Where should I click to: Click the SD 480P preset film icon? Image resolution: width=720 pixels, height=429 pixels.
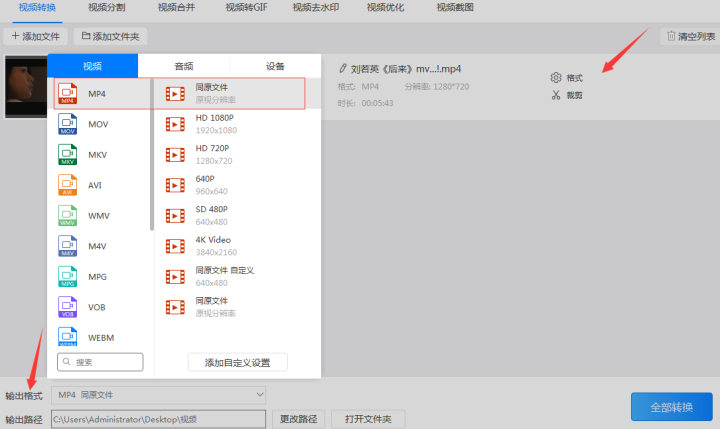coord(175,216)
